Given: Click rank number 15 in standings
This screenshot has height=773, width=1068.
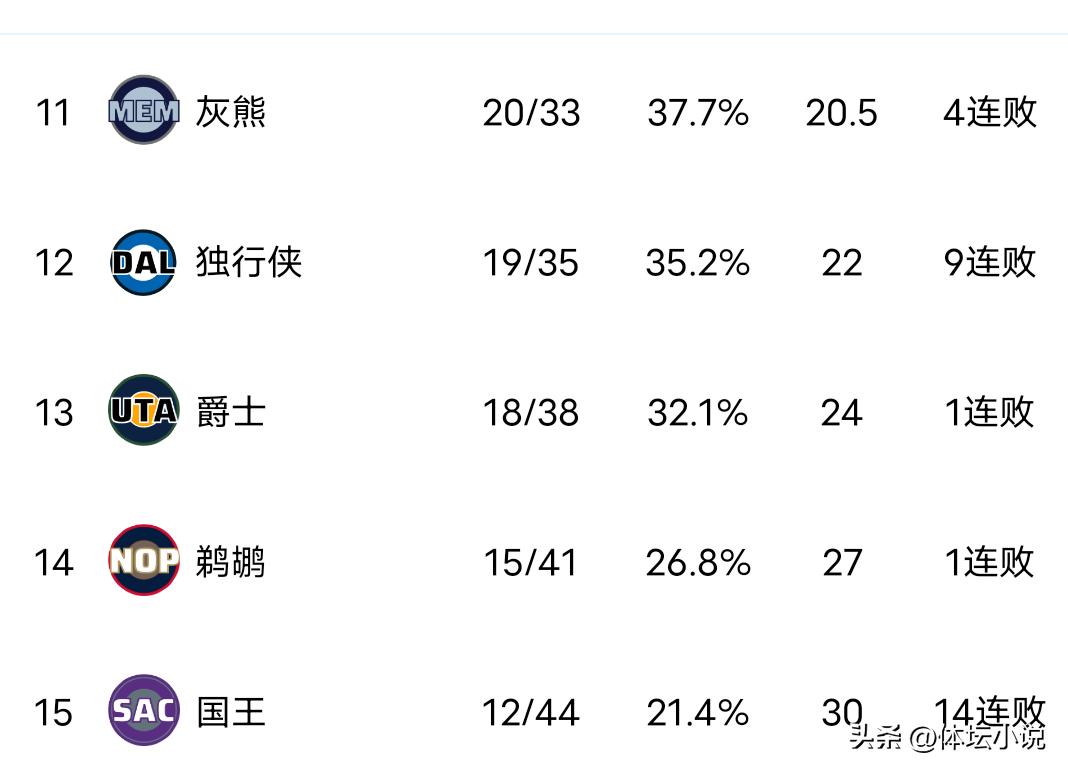Looking at the screenshot, I should (54, 712).
